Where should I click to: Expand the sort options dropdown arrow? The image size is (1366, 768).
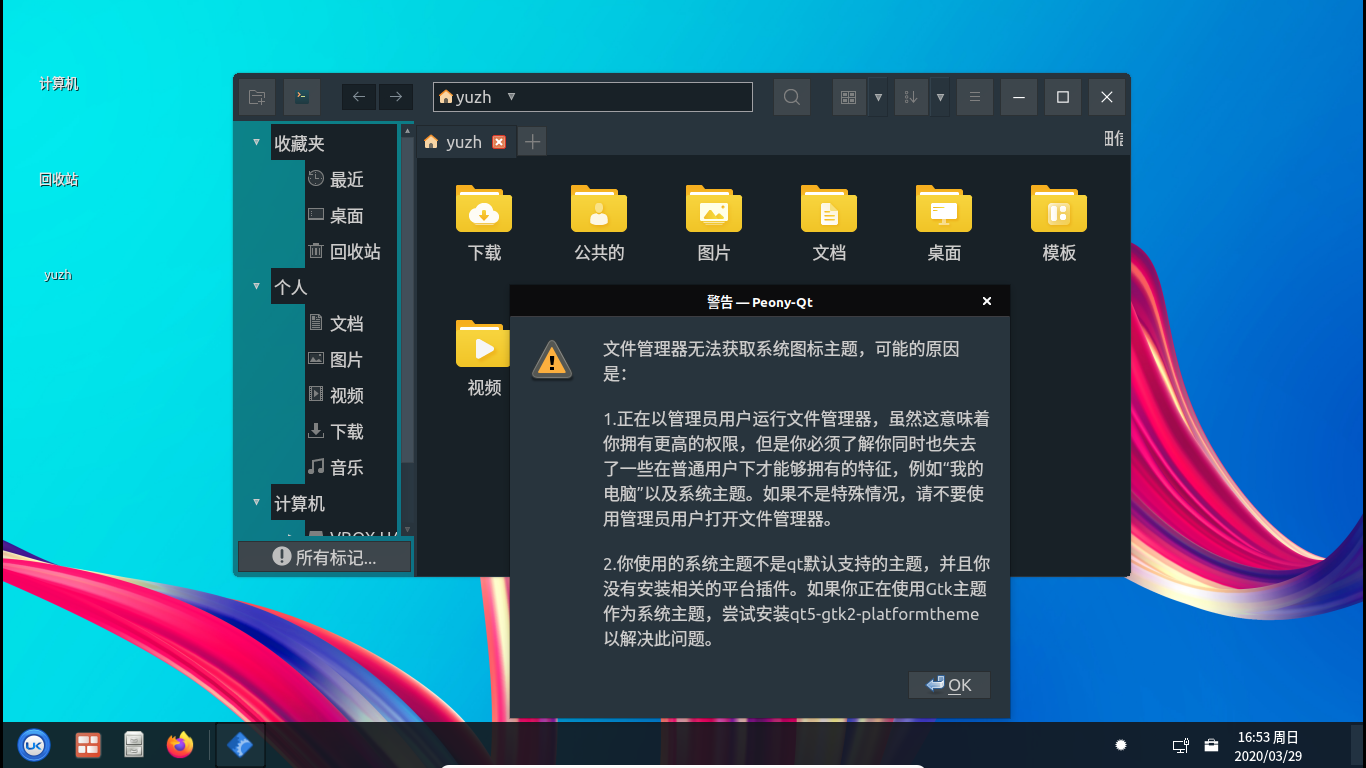[x=940, y=97]
